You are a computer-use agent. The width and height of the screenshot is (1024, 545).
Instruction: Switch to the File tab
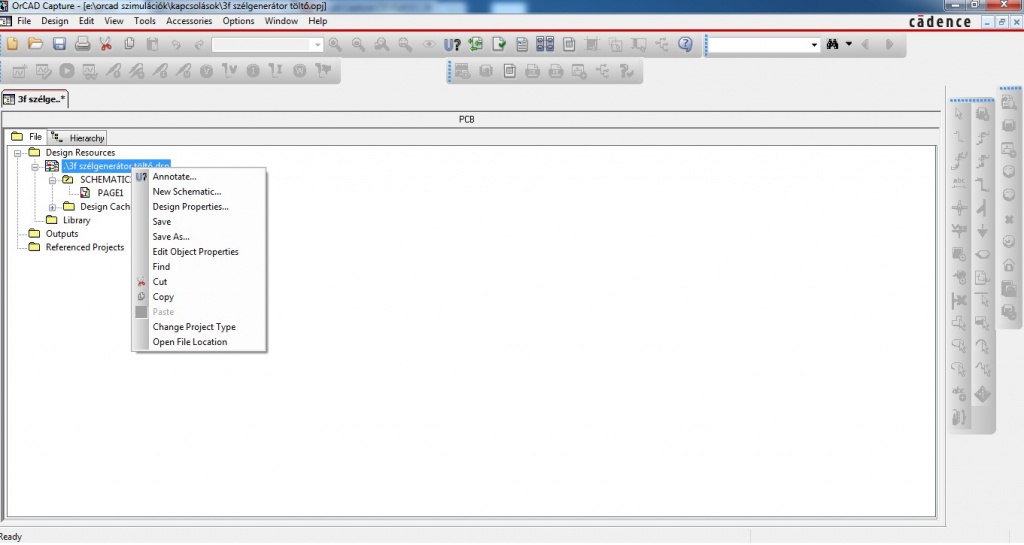coord(27,137)
